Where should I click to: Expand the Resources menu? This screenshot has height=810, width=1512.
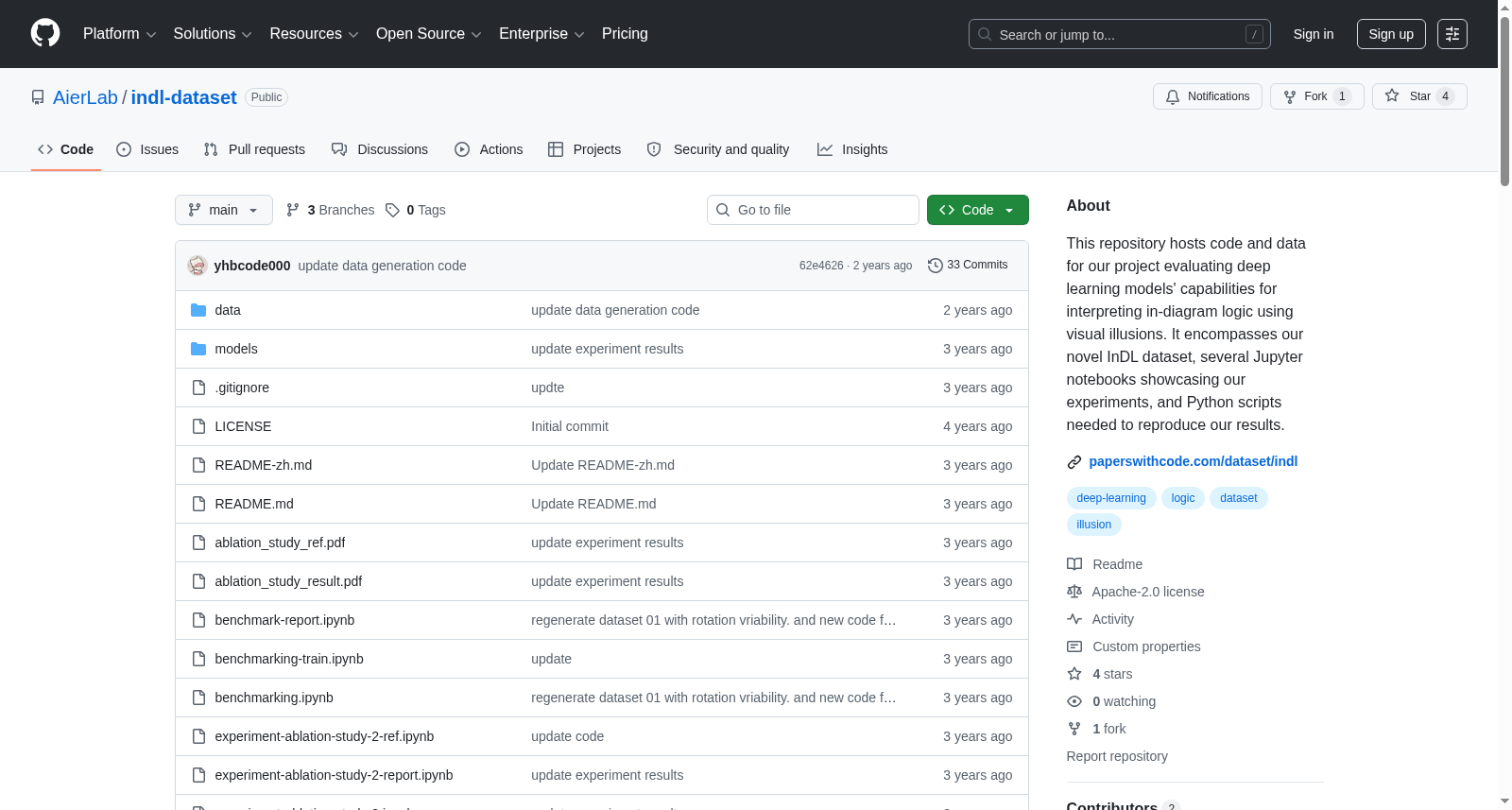314,34
